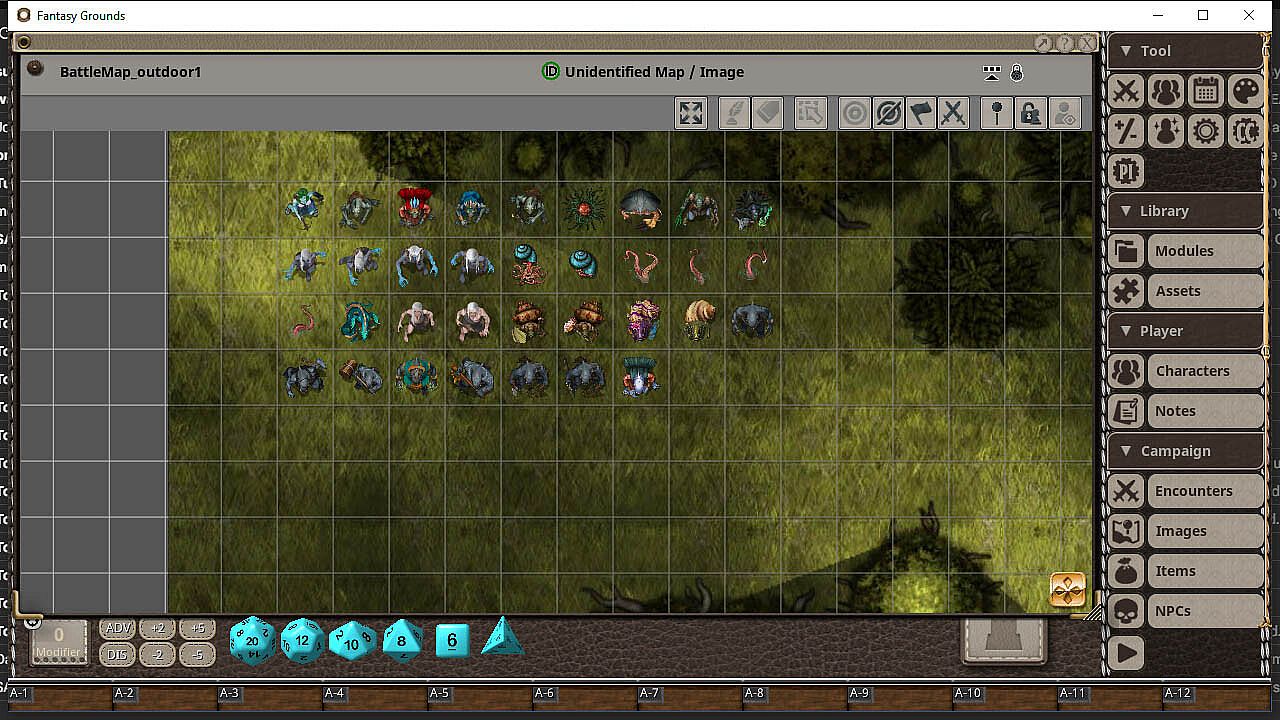
Task: Choose the selection arrow tool in image toolbar
Action: 811,113
